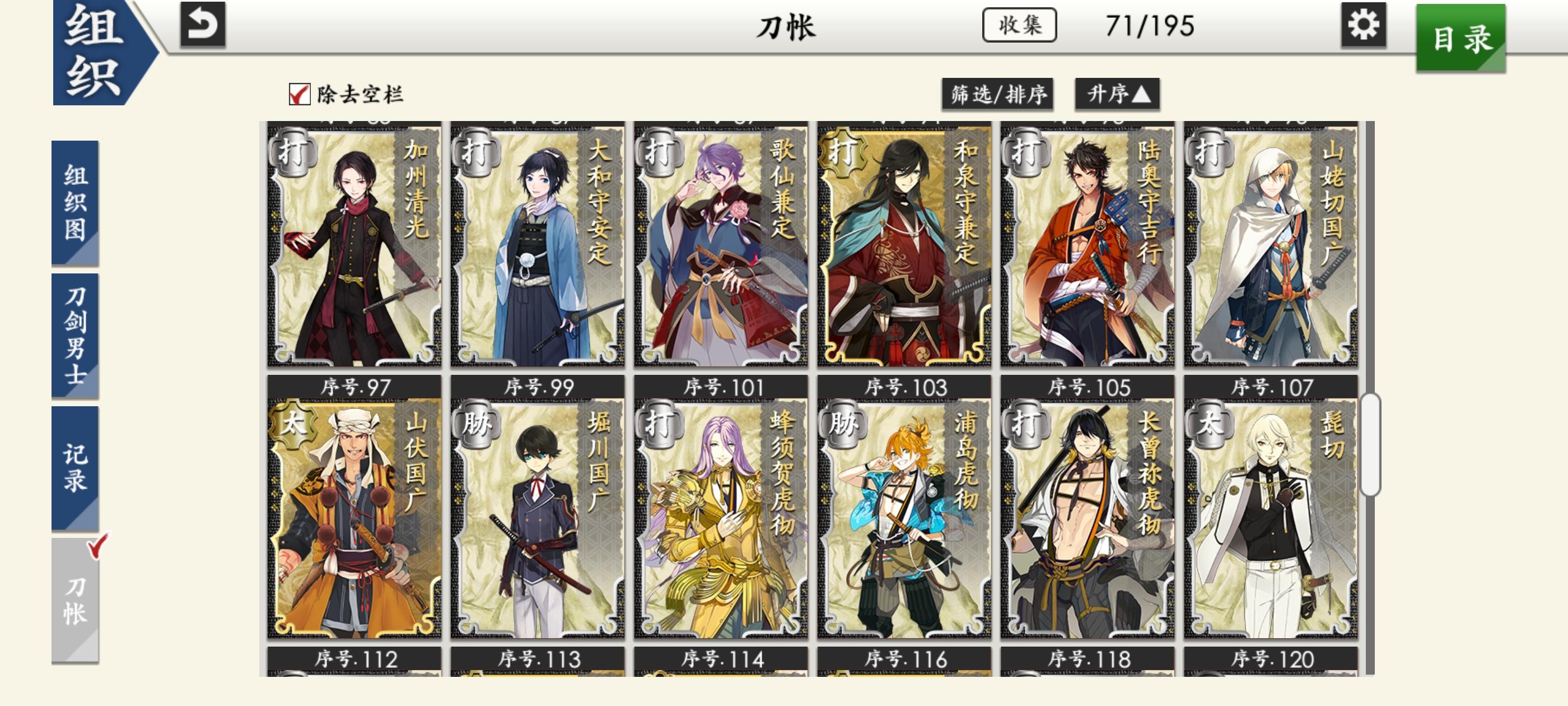
Task: Switch to the 组织图 tab
Action: point(76,203)
